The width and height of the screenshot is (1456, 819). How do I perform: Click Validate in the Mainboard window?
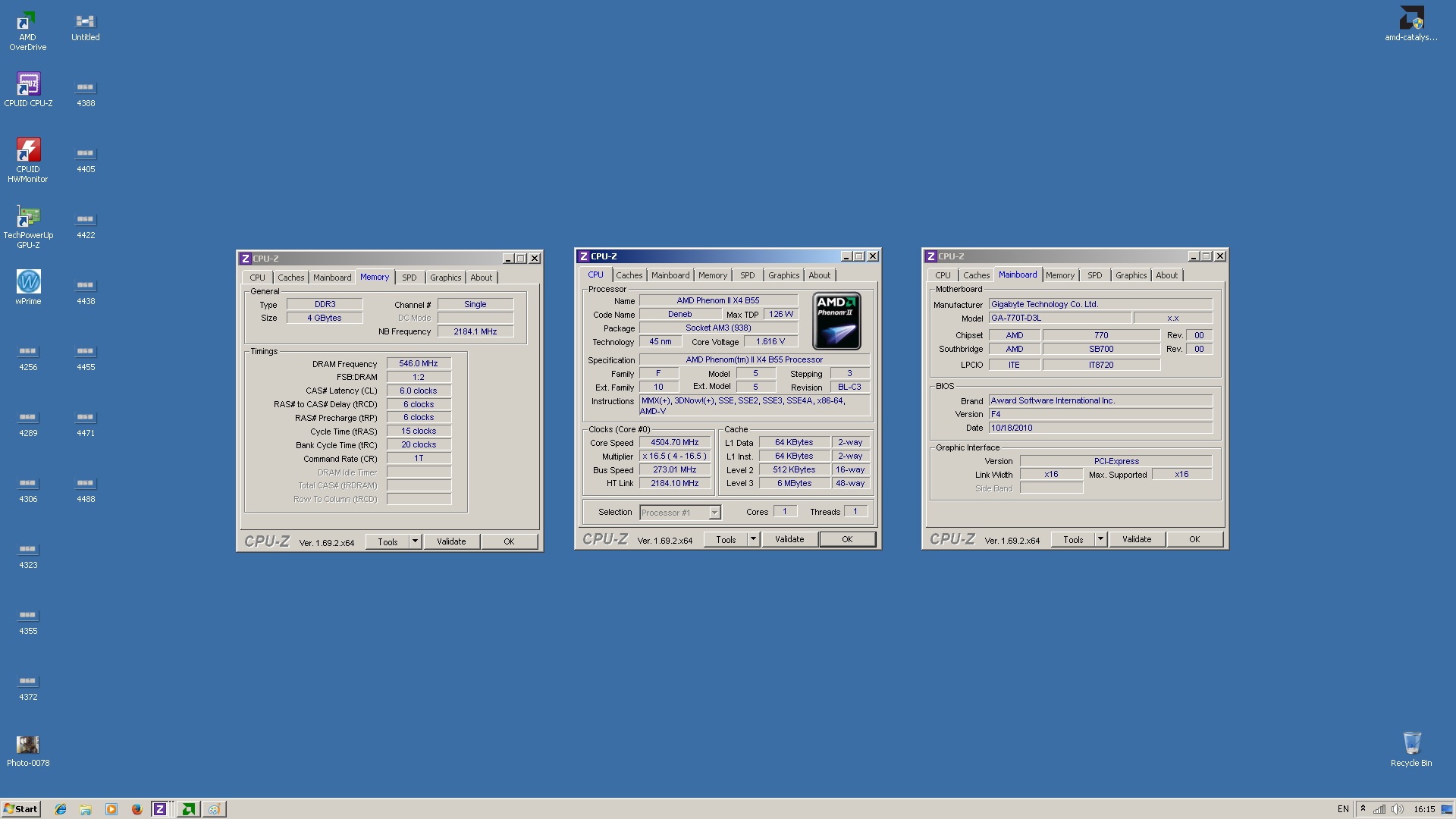1137,539
